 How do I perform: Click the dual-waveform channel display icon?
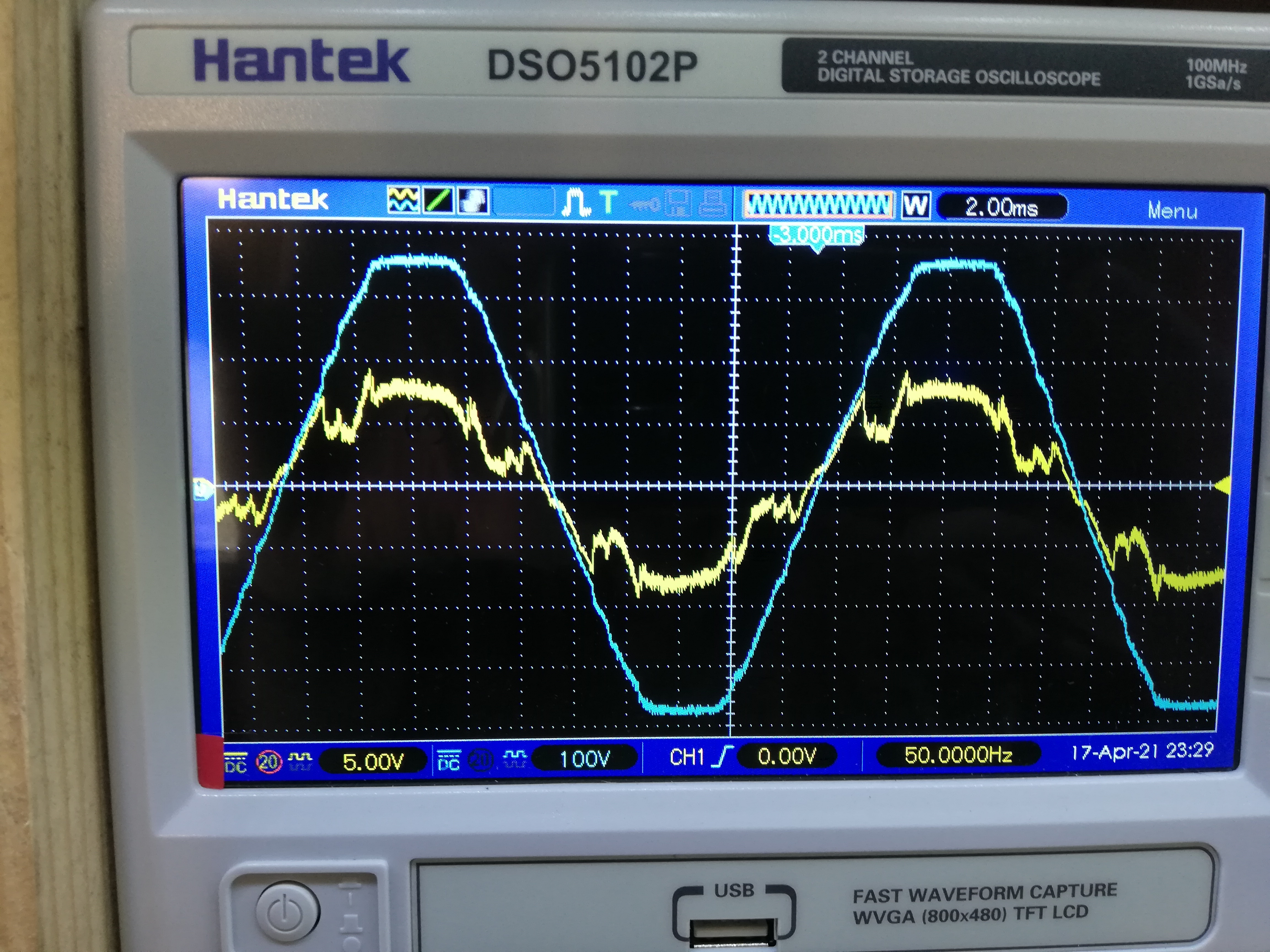[x=403, y=200]
